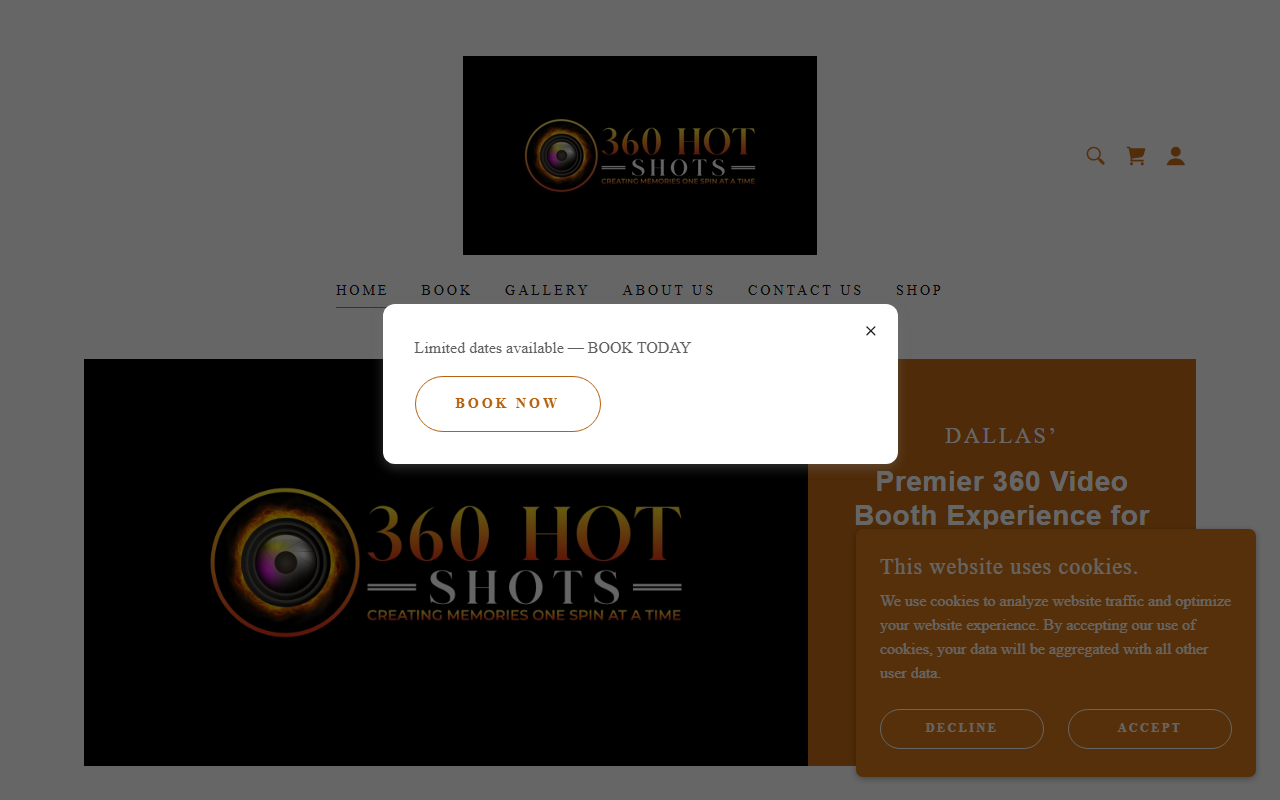Viewport: 1280px width, 800px height.
Task: Click the large 360 Hot Shots hero image
Action: (x=446, y=562)
